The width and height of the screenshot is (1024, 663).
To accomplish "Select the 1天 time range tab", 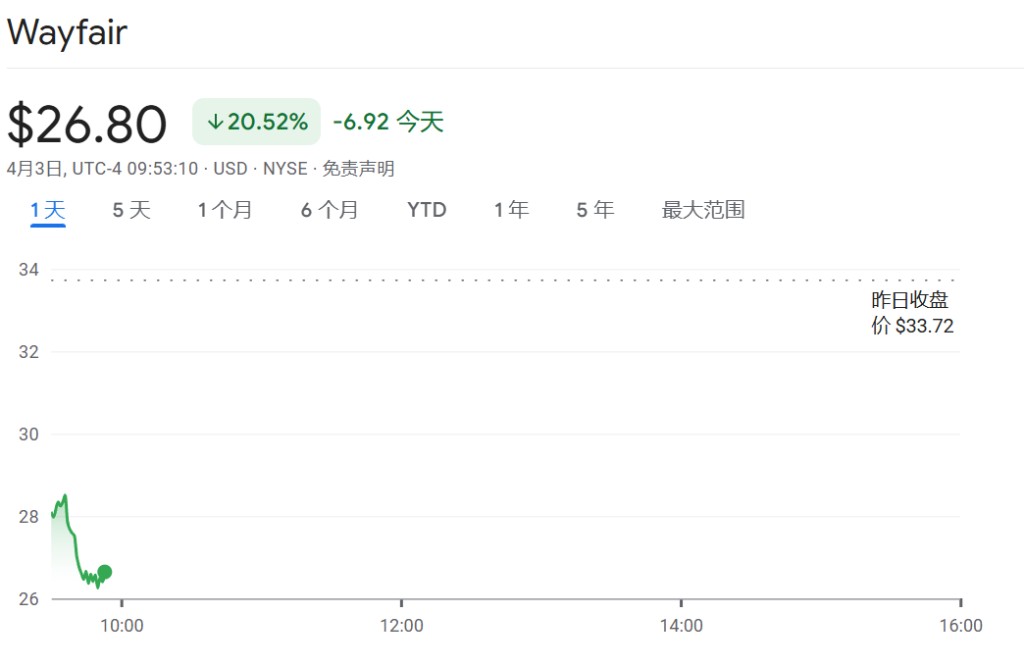I will click(x=47, y=210).
